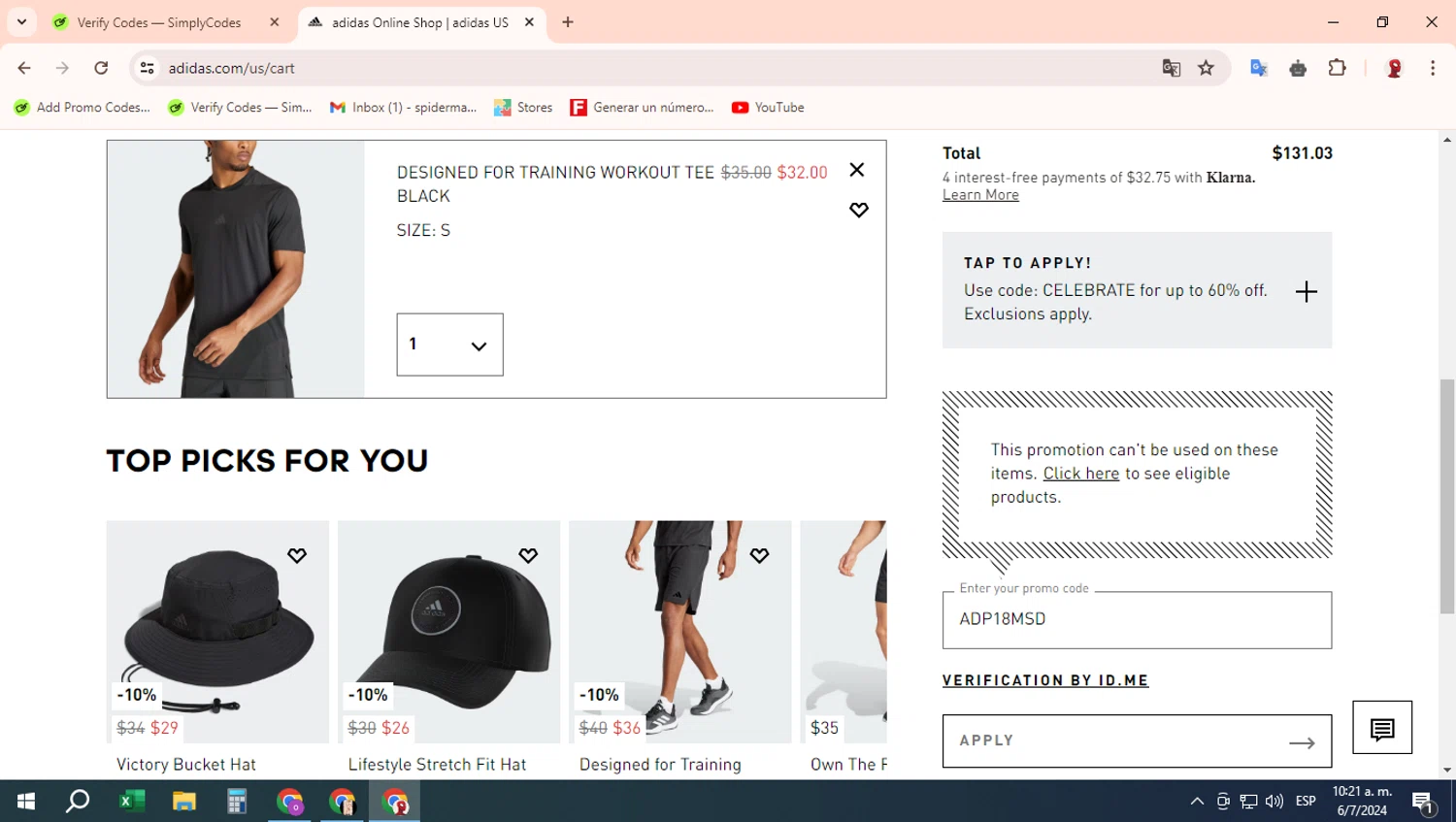
Task: Open the quantity dropdown for the tee
Action: point(449,345)
